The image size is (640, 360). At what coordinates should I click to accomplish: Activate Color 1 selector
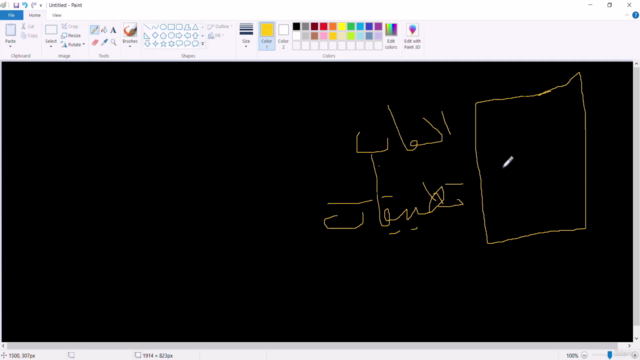[x=267, y=36]
